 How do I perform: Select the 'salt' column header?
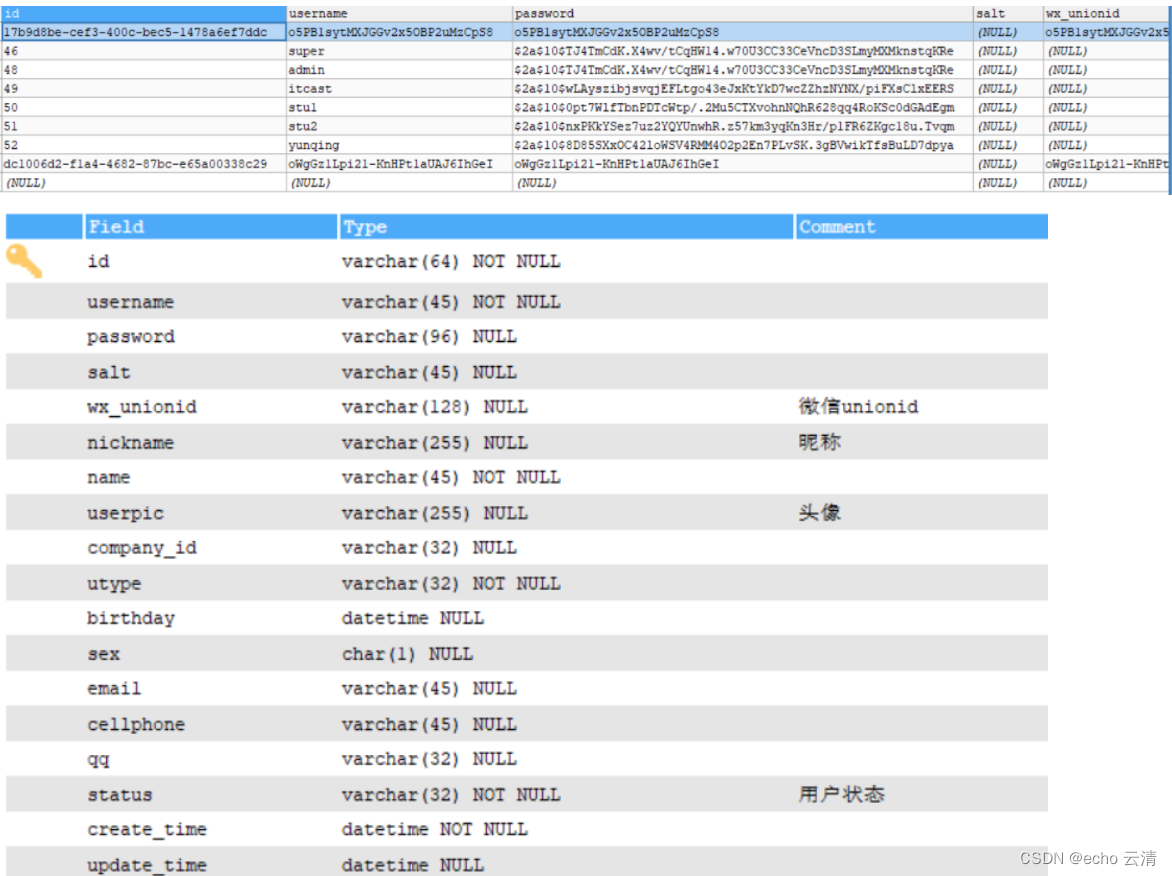tap(1008, 13)
